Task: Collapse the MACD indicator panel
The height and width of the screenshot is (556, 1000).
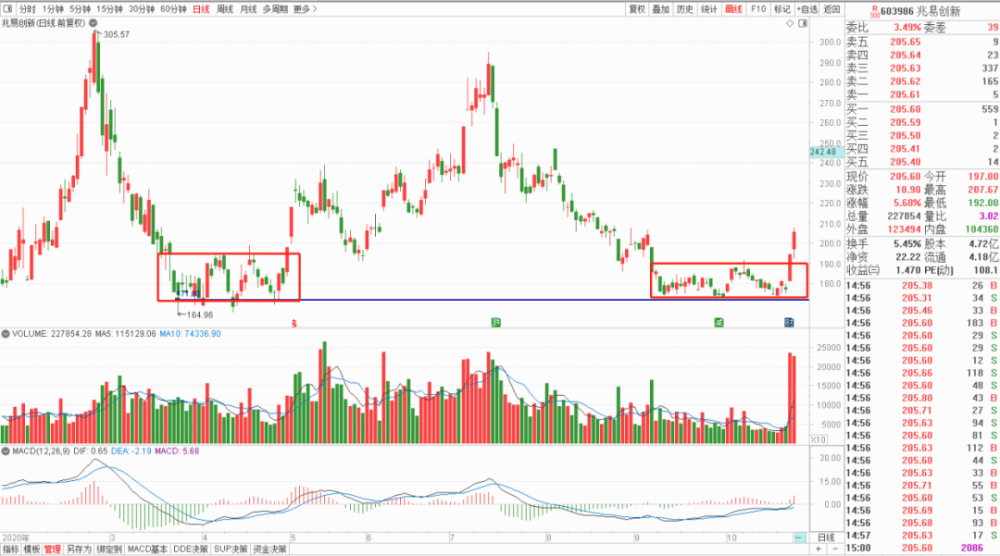Action: 6,451
